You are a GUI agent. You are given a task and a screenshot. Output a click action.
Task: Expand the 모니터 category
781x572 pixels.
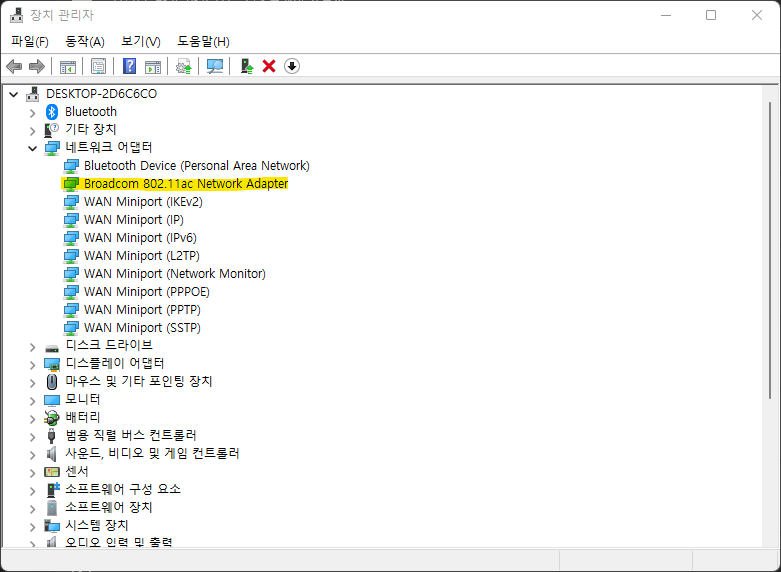(33, 401)
